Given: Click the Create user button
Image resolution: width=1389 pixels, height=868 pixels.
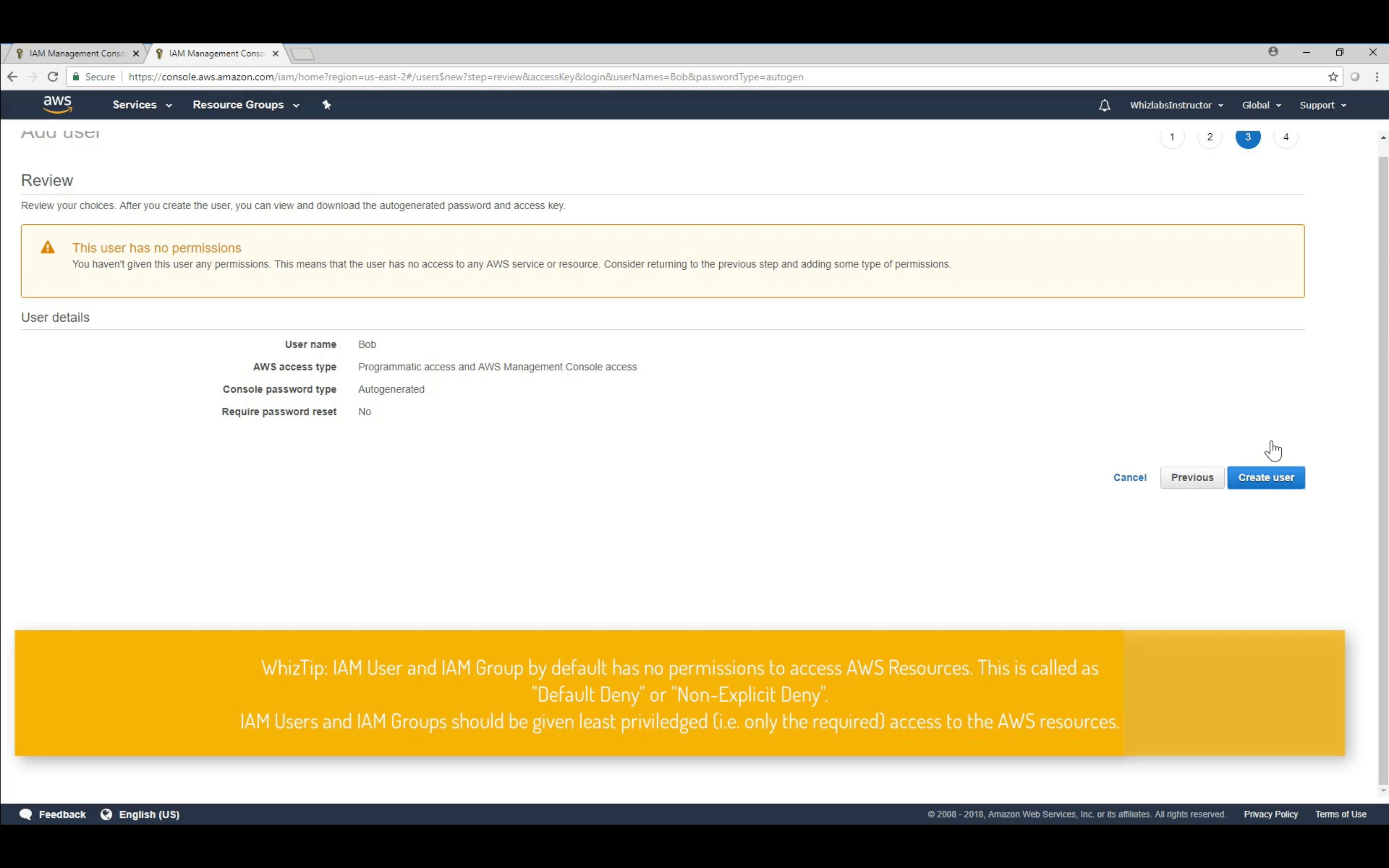Looking at the screenshot, I should coord(1266,477).
